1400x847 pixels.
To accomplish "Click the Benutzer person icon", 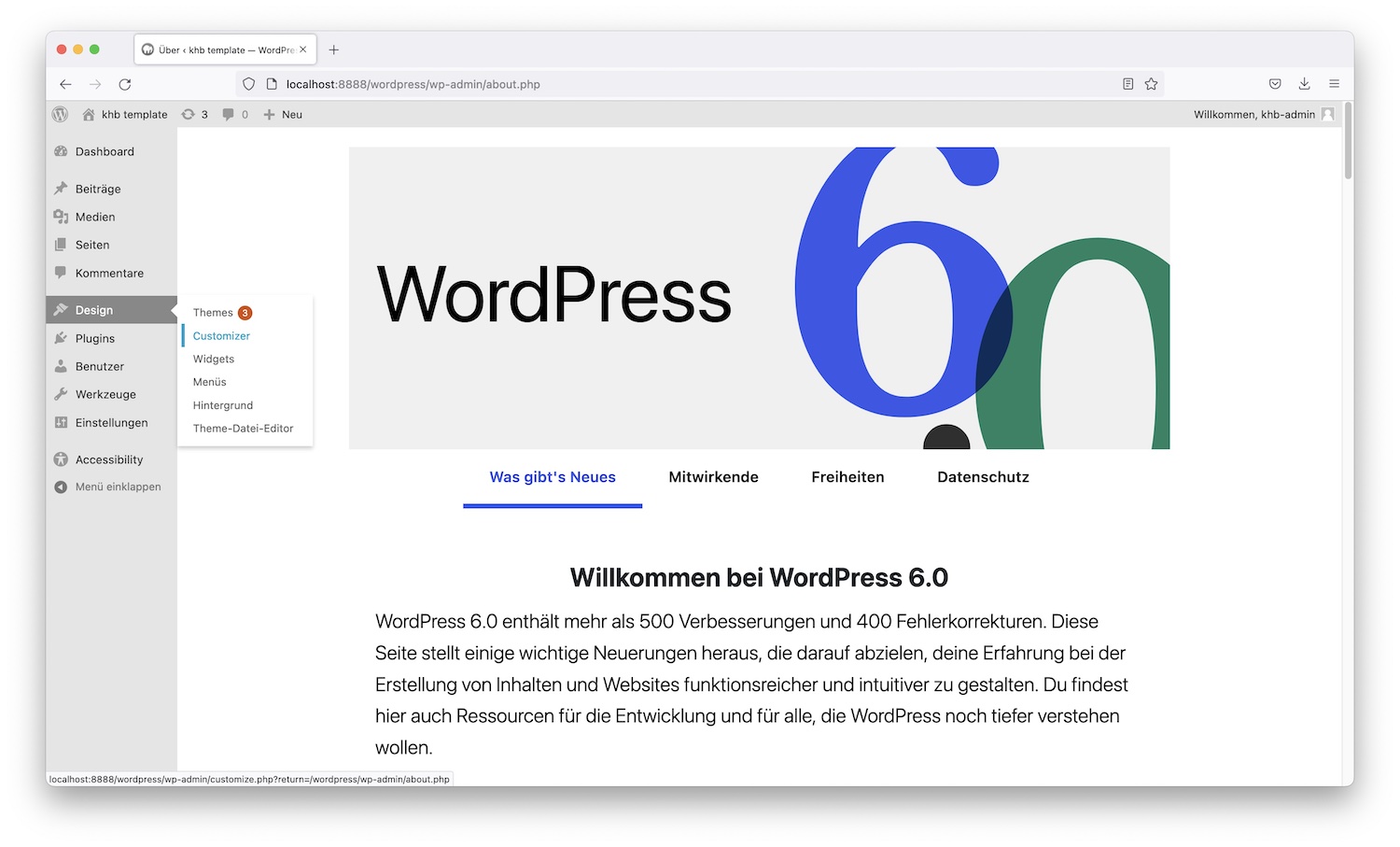I will point(61,366).
